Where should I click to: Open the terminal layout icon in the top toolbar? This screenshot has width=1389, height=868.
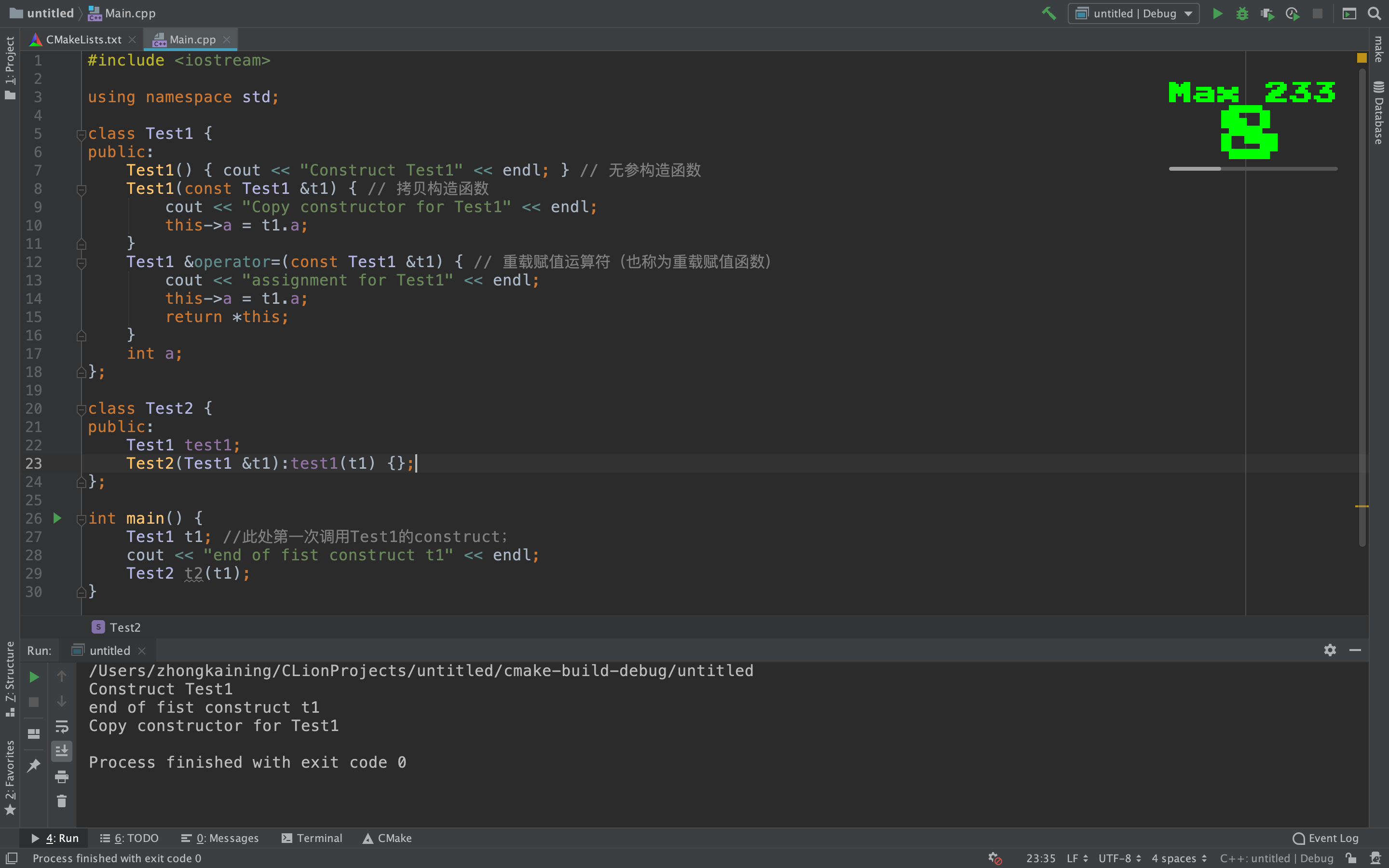click(1349, 13)
